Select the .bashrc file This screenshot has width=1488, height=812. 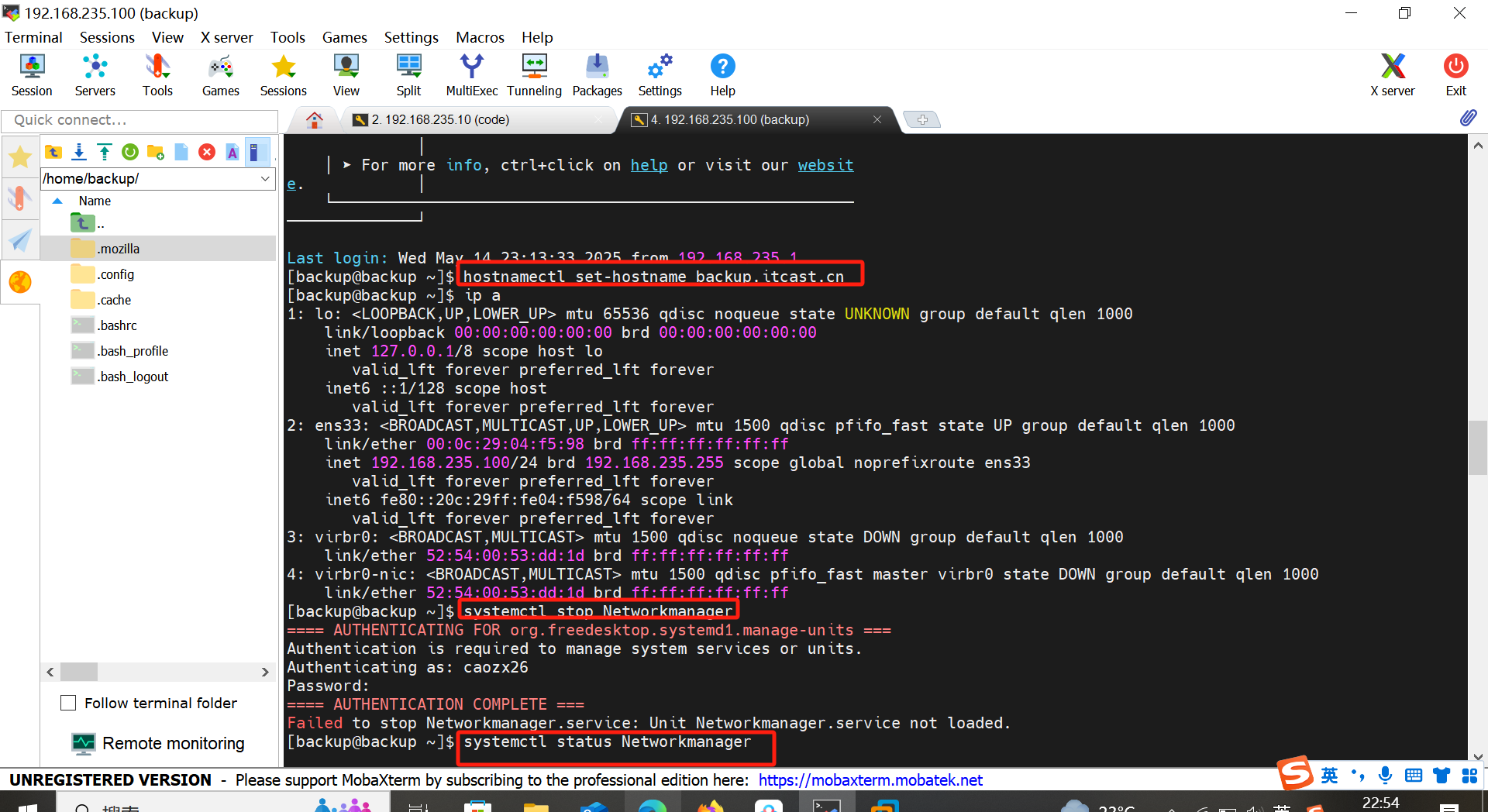[x=158, y=325]
